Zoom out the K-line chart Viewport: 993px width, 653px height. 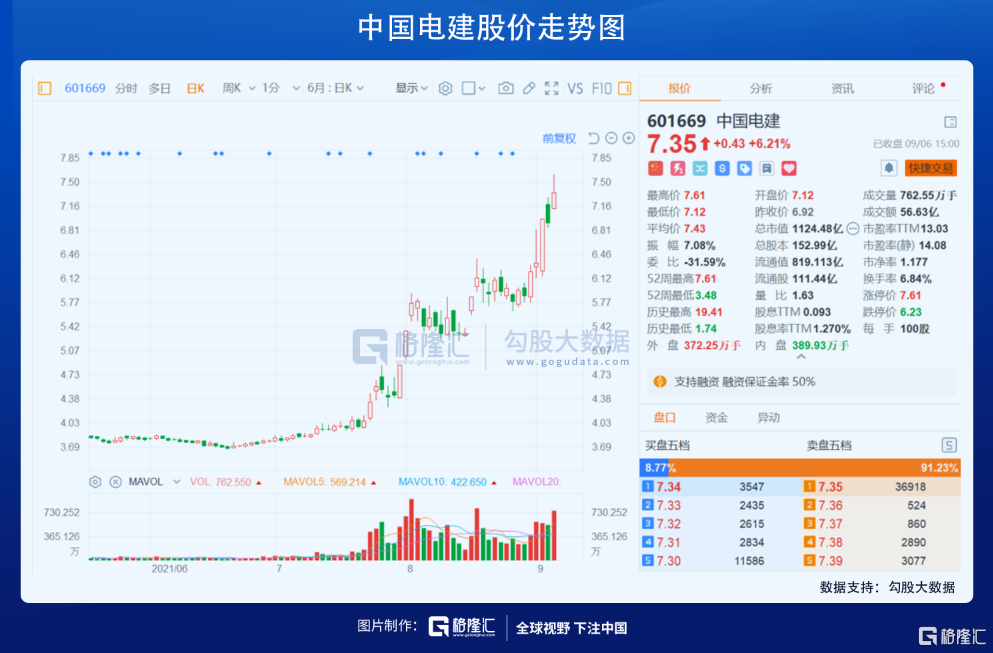pos(611,138)
